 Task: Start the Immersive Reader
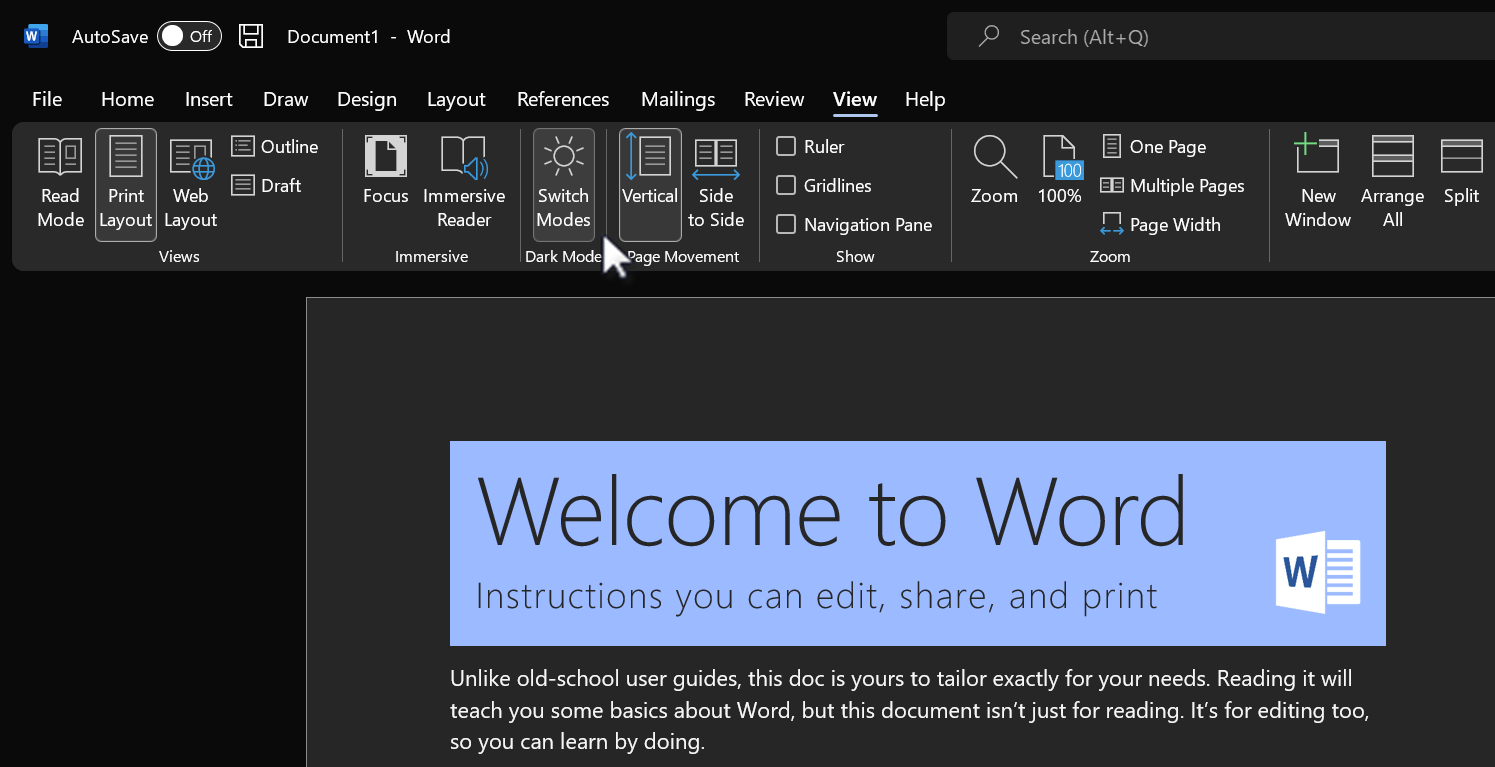(x=464, y=185)
